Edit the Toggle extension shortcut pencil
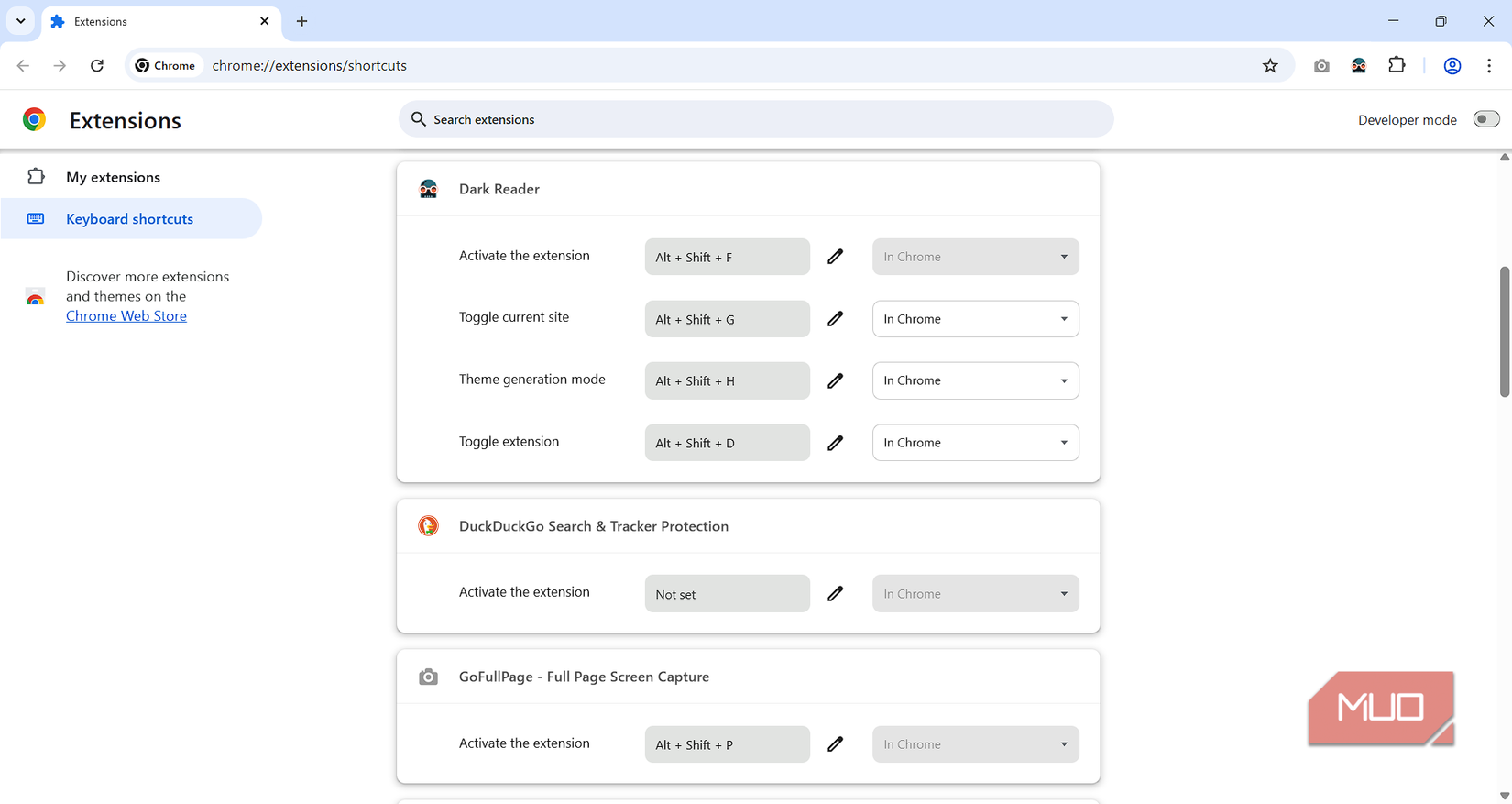 click(x=835, y=443)
